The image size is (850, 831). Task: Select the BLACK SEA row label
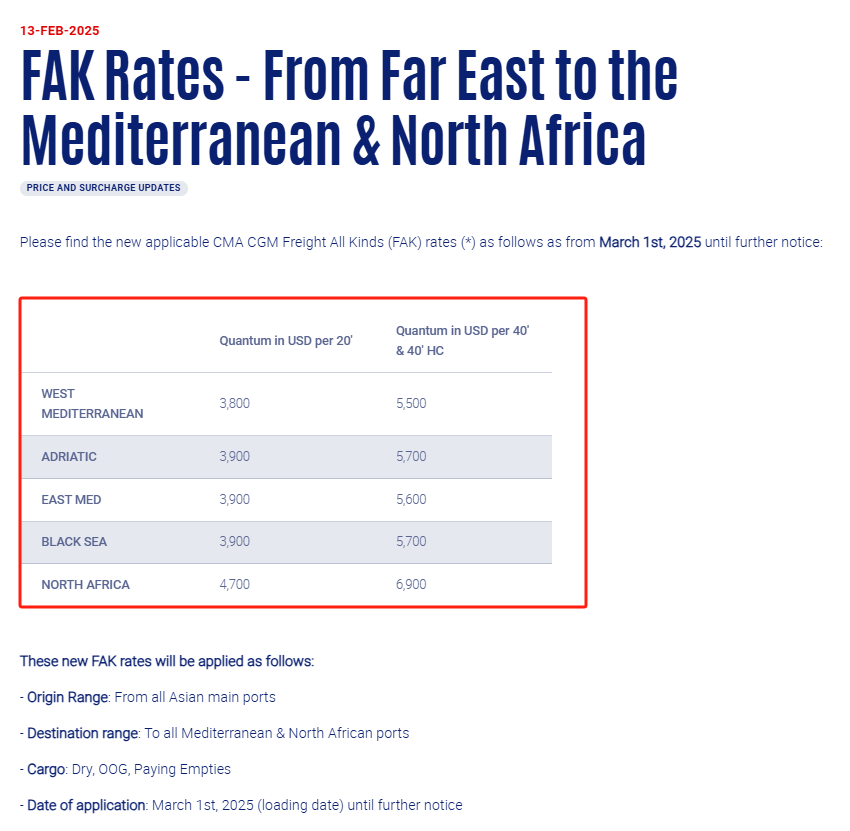tap(74, 542)
